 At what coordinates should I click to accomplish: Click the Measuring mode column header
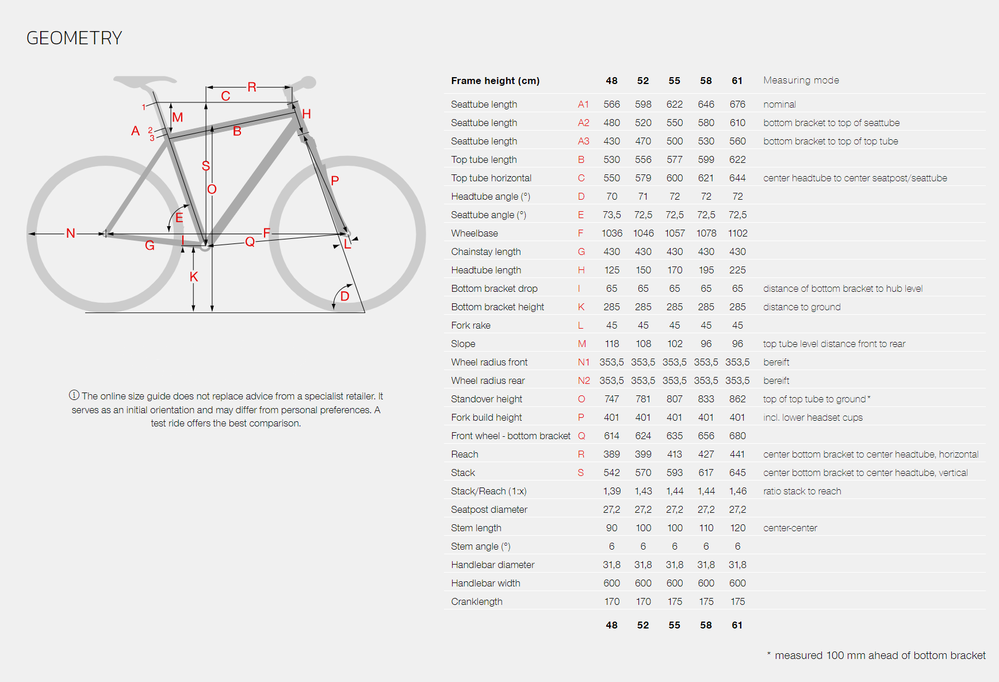[801, 80]
